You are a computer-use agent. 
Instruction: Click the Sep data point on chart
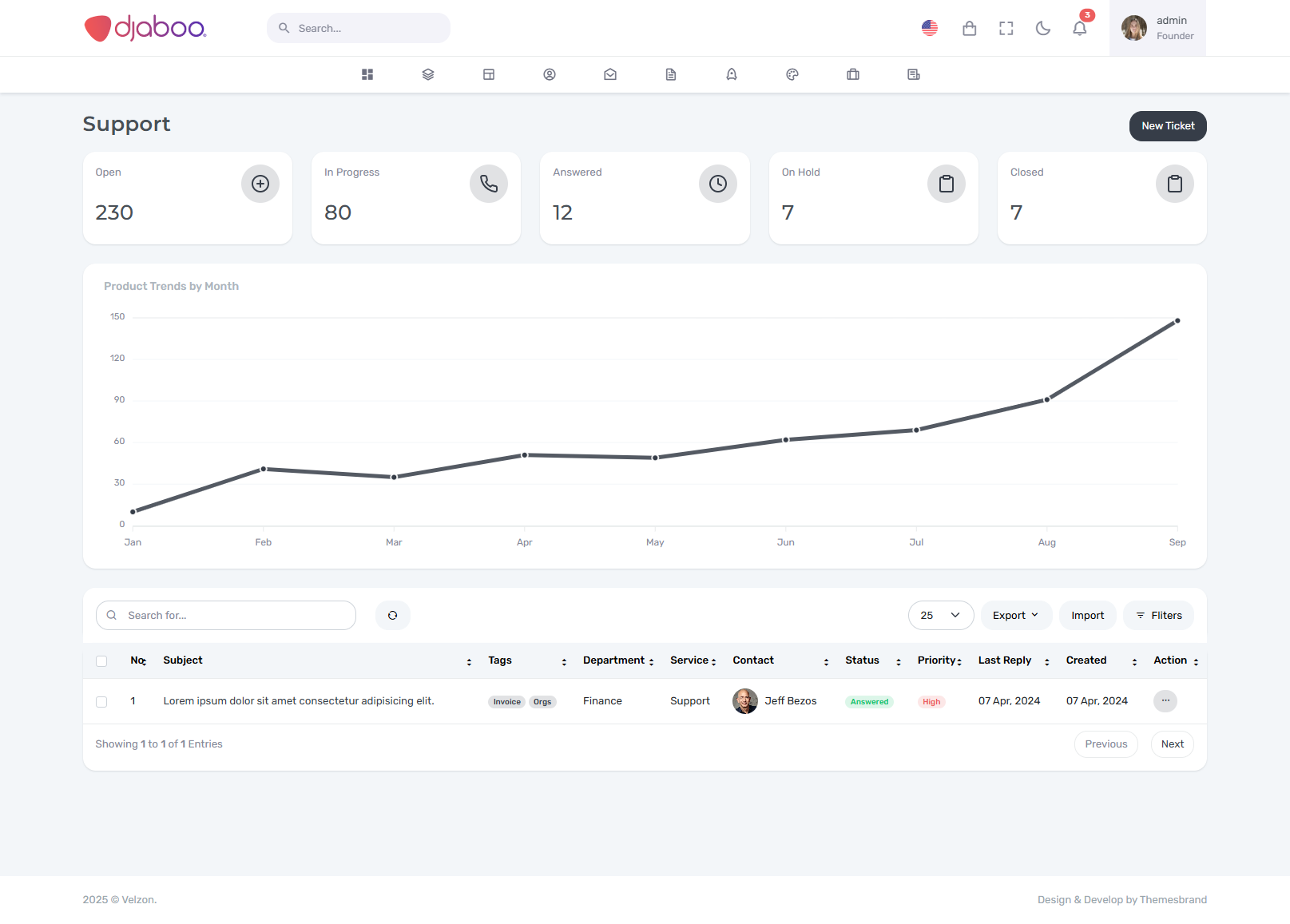click(1177, 321)
